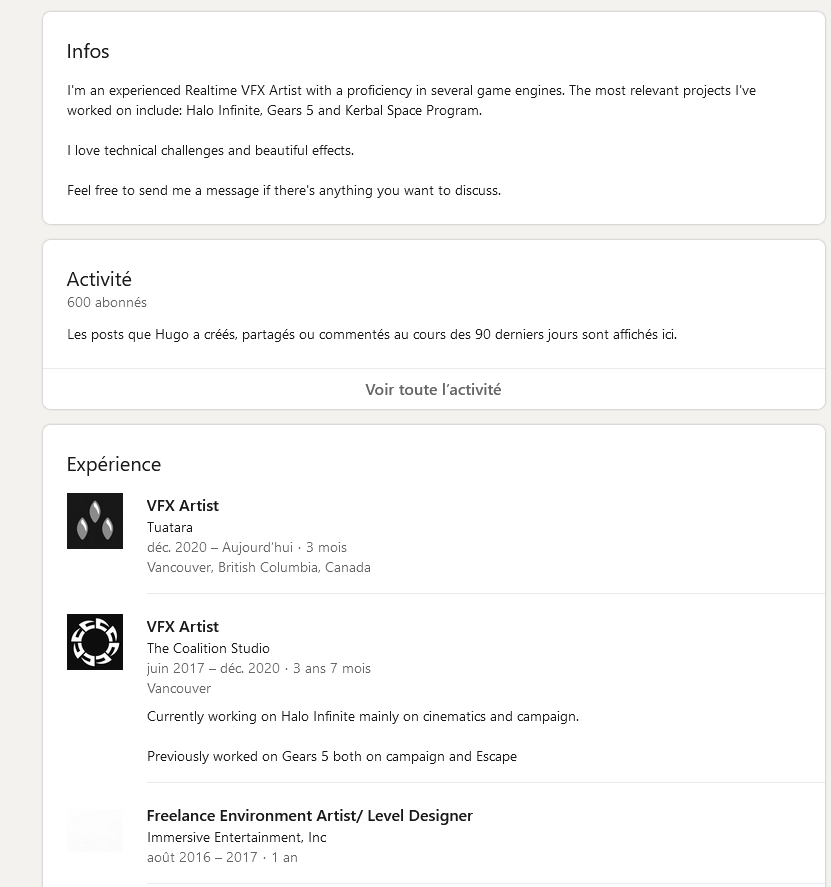Open The Coalition Studio logo
The image size is (831, 887).
tap(94, 641)
